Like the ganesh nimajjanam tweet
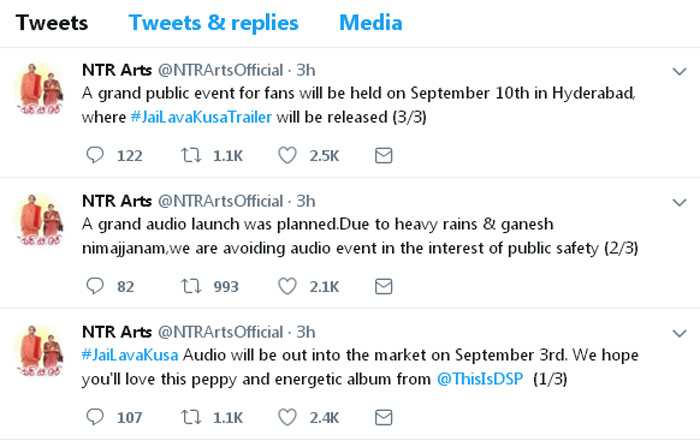The width and height of the screenshot is (700, 447). pos(287,286)
